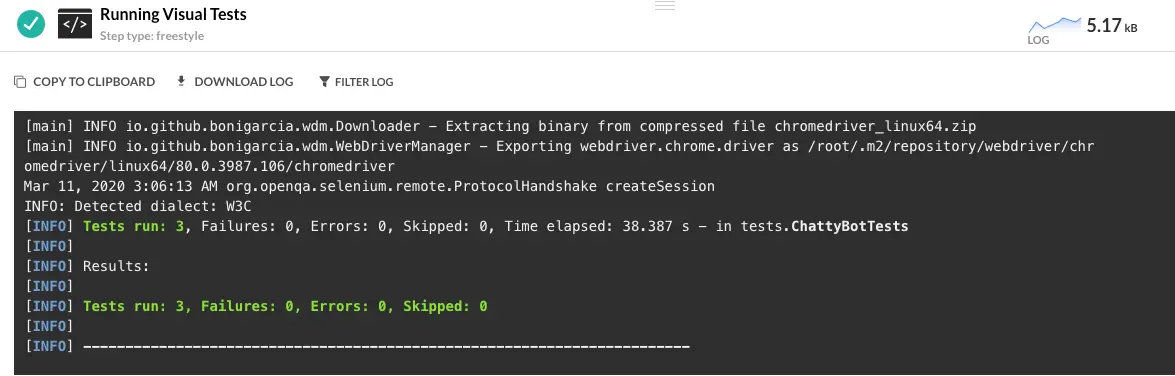Click the ChattyBotTests class name in log
This screenshot has height=376, width=1175.
pos(850,225)
